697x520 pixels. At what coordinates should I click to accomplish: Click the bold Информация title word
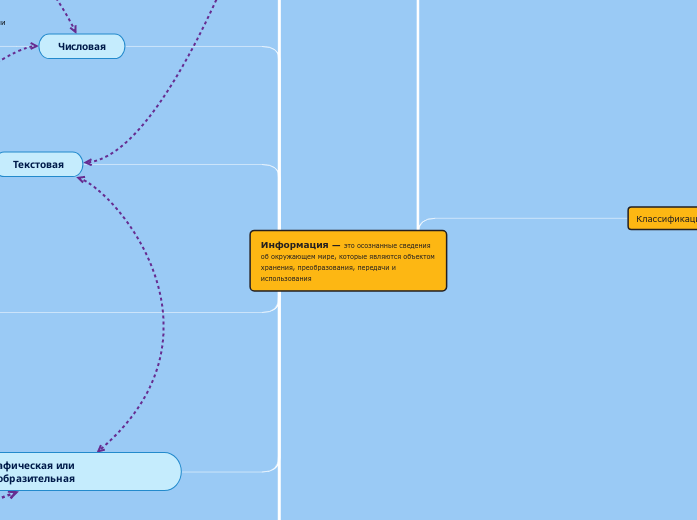pyautogui.click(x=294, y=245)
